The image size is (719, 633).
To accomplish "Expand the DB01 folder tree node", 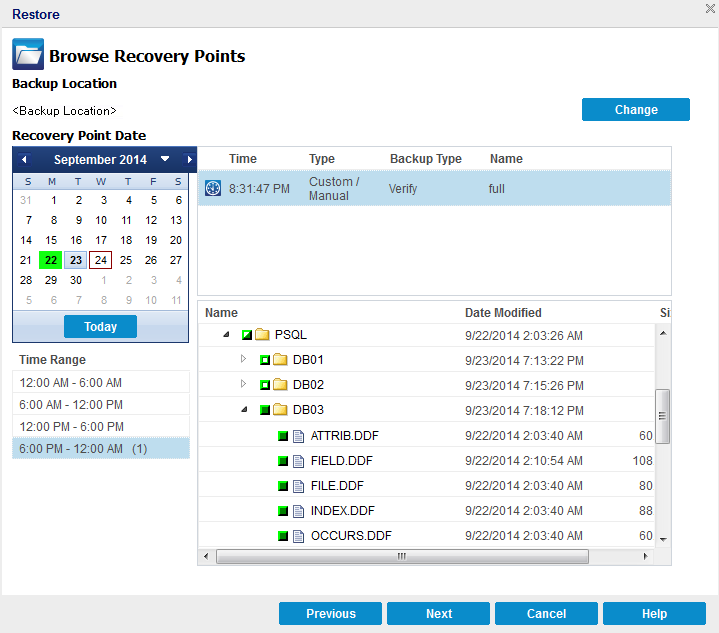I will pos(244,359).
